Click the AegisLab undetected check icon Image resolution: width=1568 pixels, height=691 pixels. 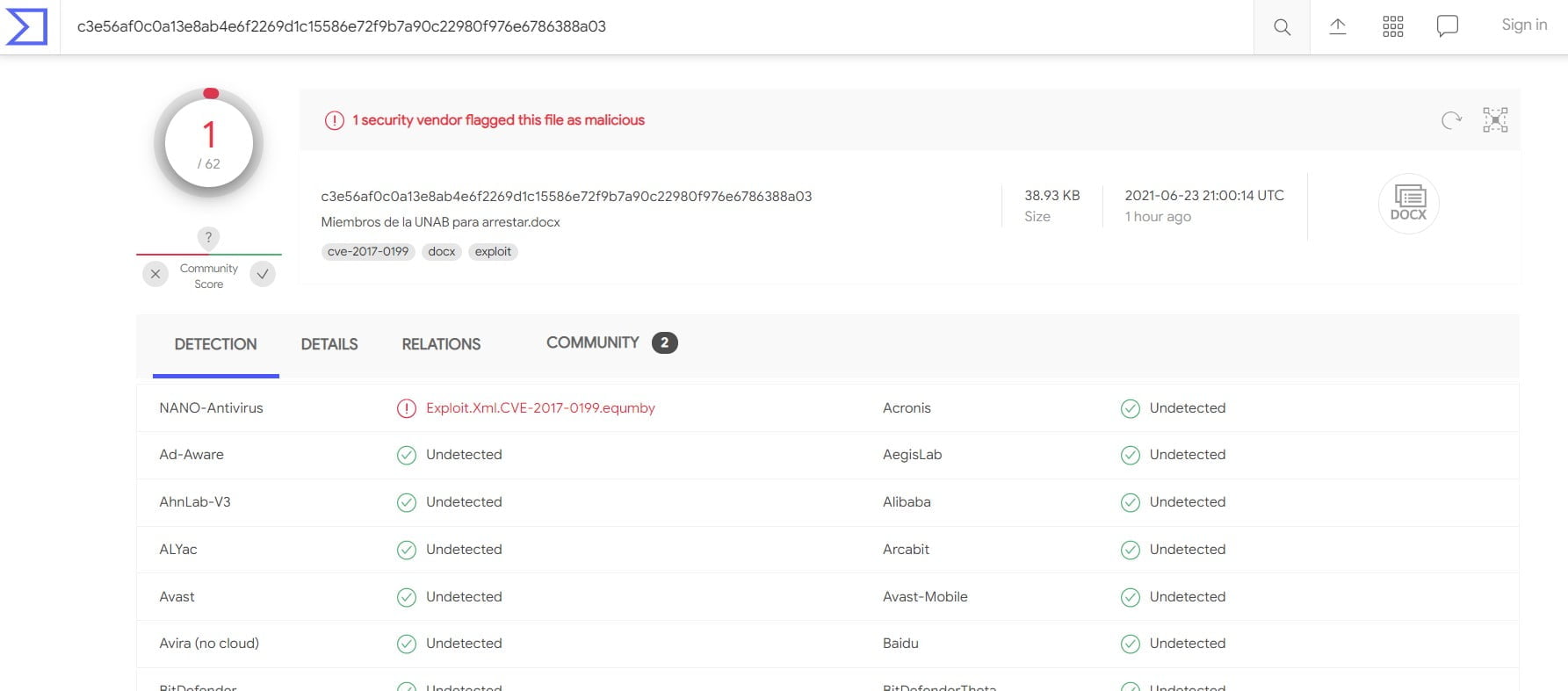tap(1130, 455)
